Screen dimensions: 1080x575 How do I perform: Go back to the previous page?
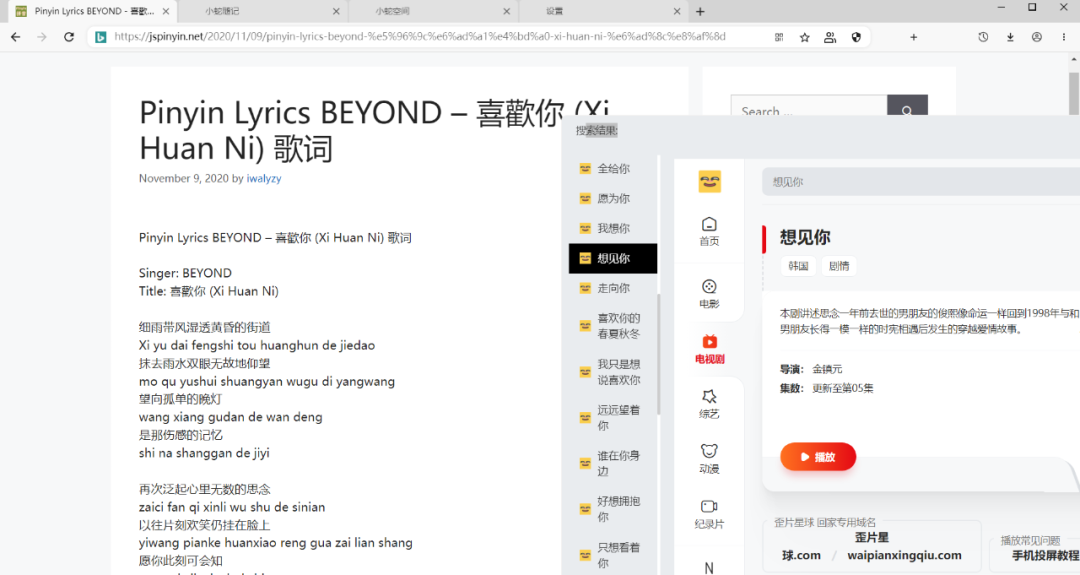point(16,37)
